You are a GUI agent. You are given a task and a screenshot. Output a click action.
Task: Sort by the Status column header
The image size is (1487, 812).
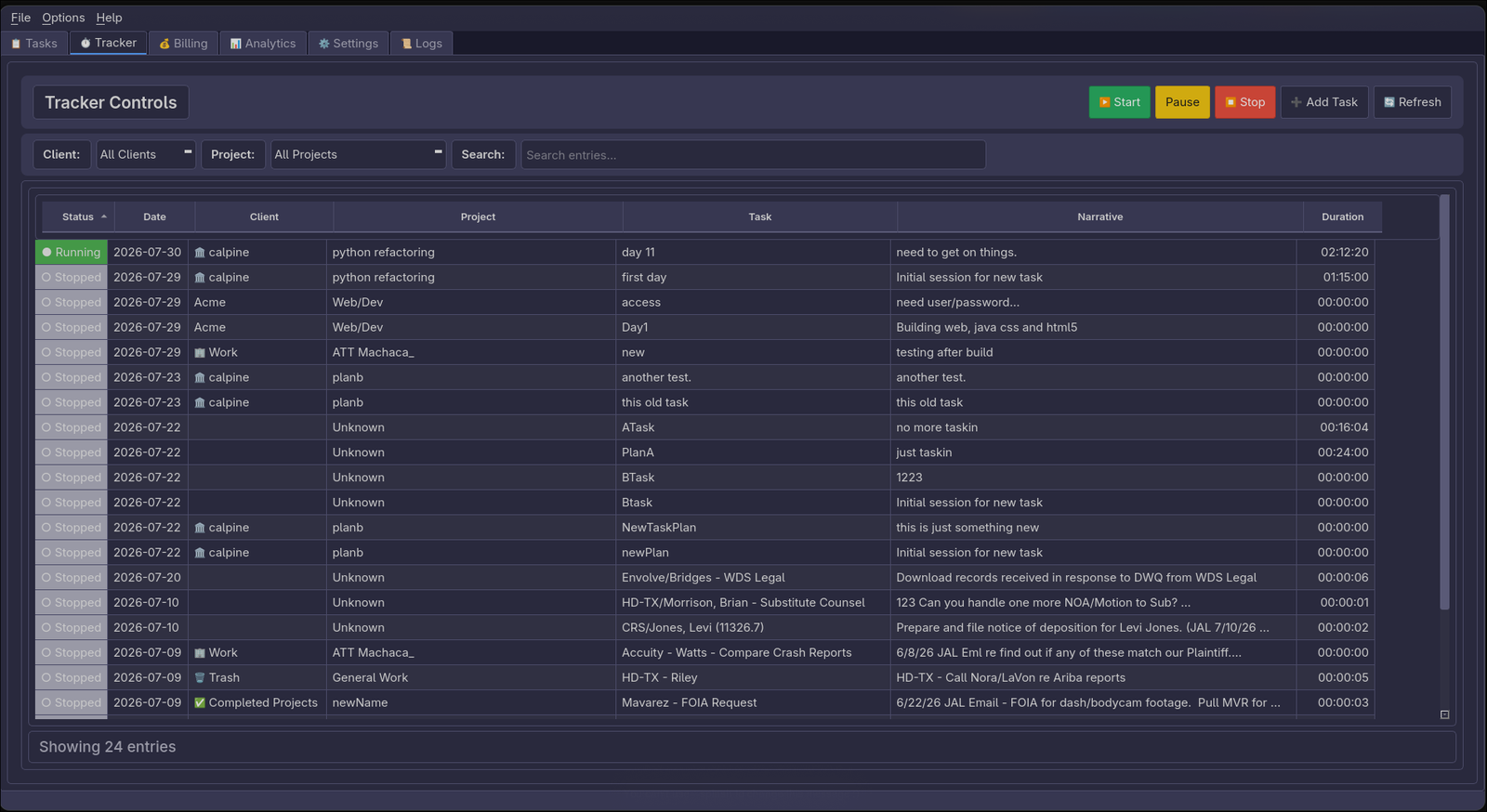tap(78, 216)
